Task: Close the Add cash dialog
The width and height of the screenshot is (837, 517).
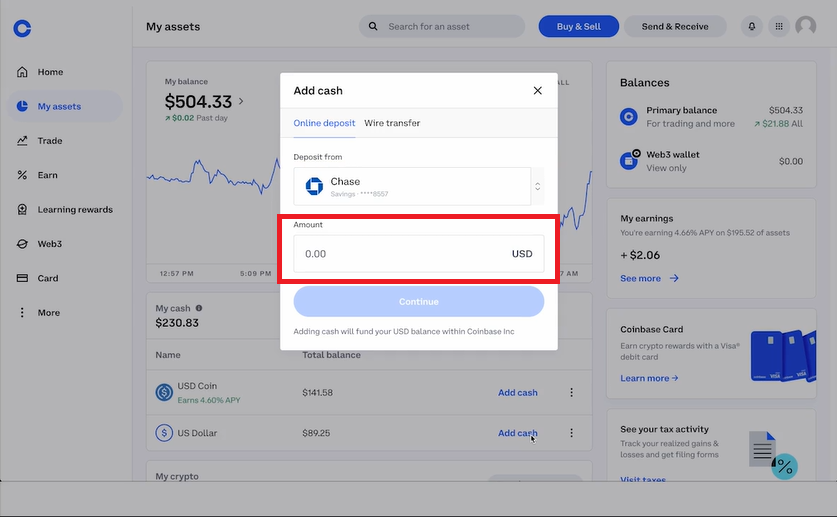Action: coord(538,91)
